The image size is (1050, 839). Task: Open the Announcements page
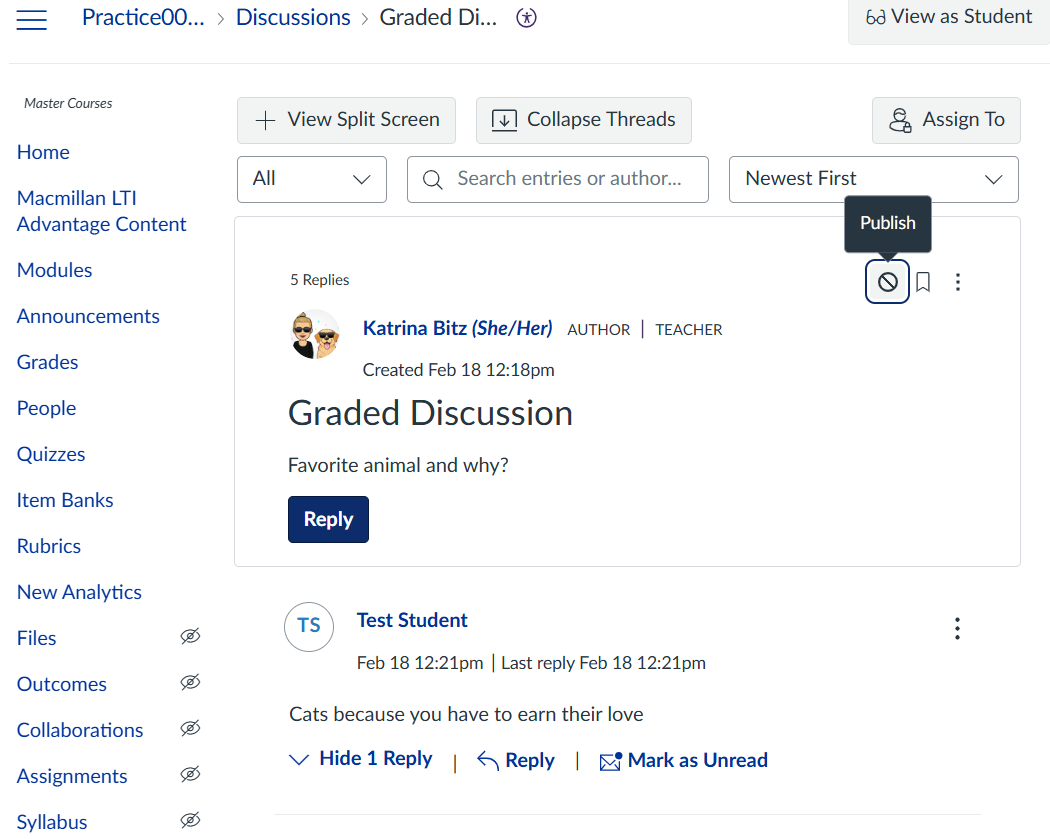[88, 315]
